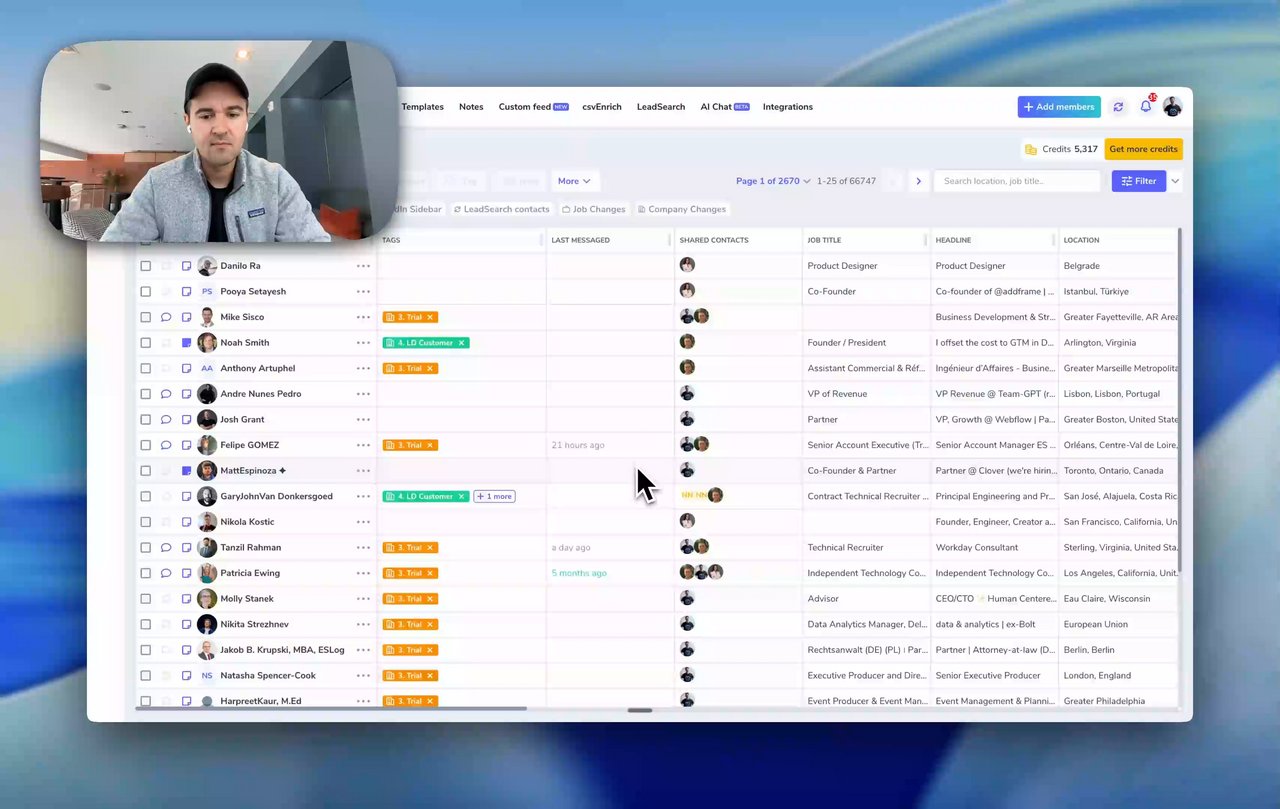Select checkbox for Noah Smith
Screen dimensions: 1280x809
click(x=146, y=343)
